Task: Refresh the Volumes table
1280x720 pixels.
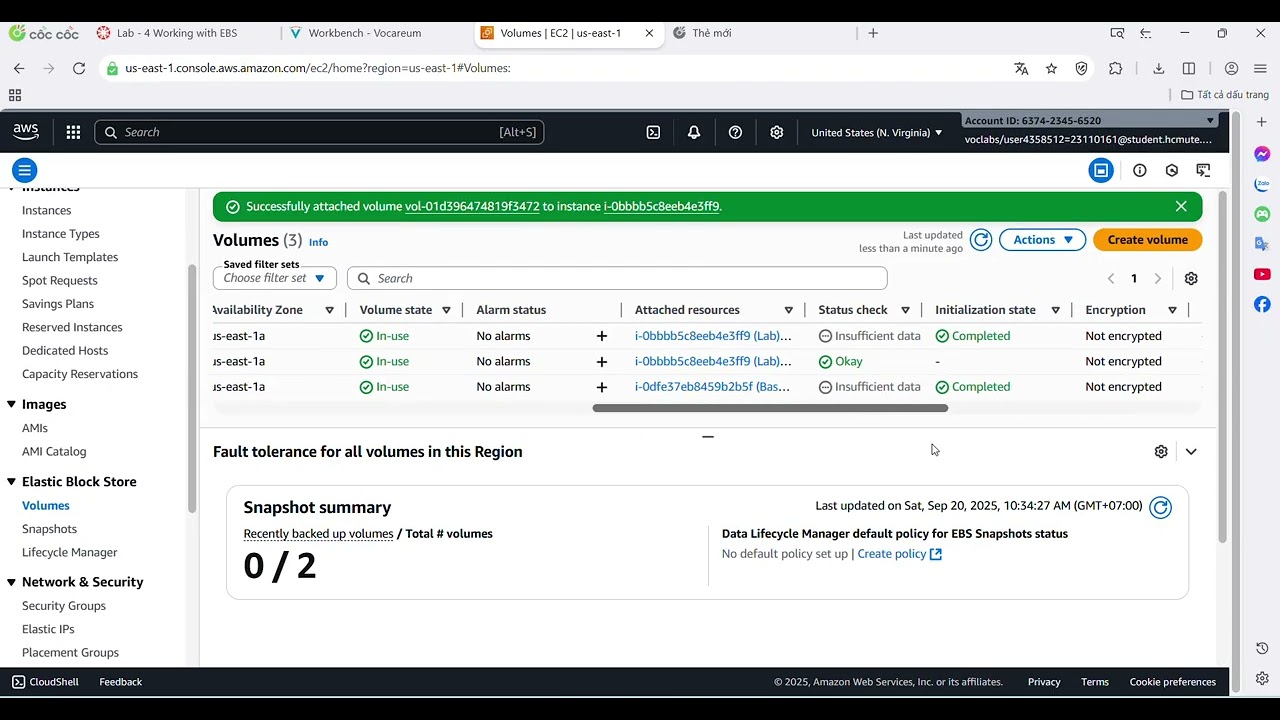Action: [981, 240]
